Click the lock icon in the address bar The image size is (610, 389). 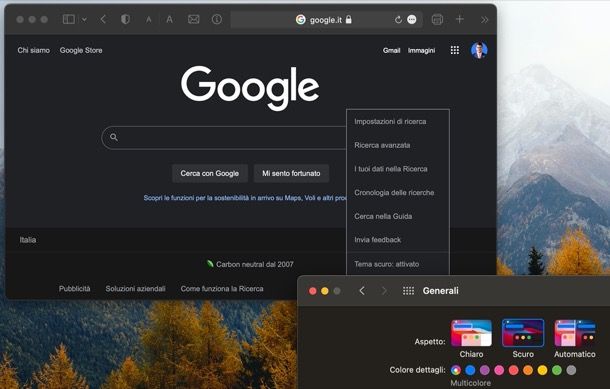349,19
